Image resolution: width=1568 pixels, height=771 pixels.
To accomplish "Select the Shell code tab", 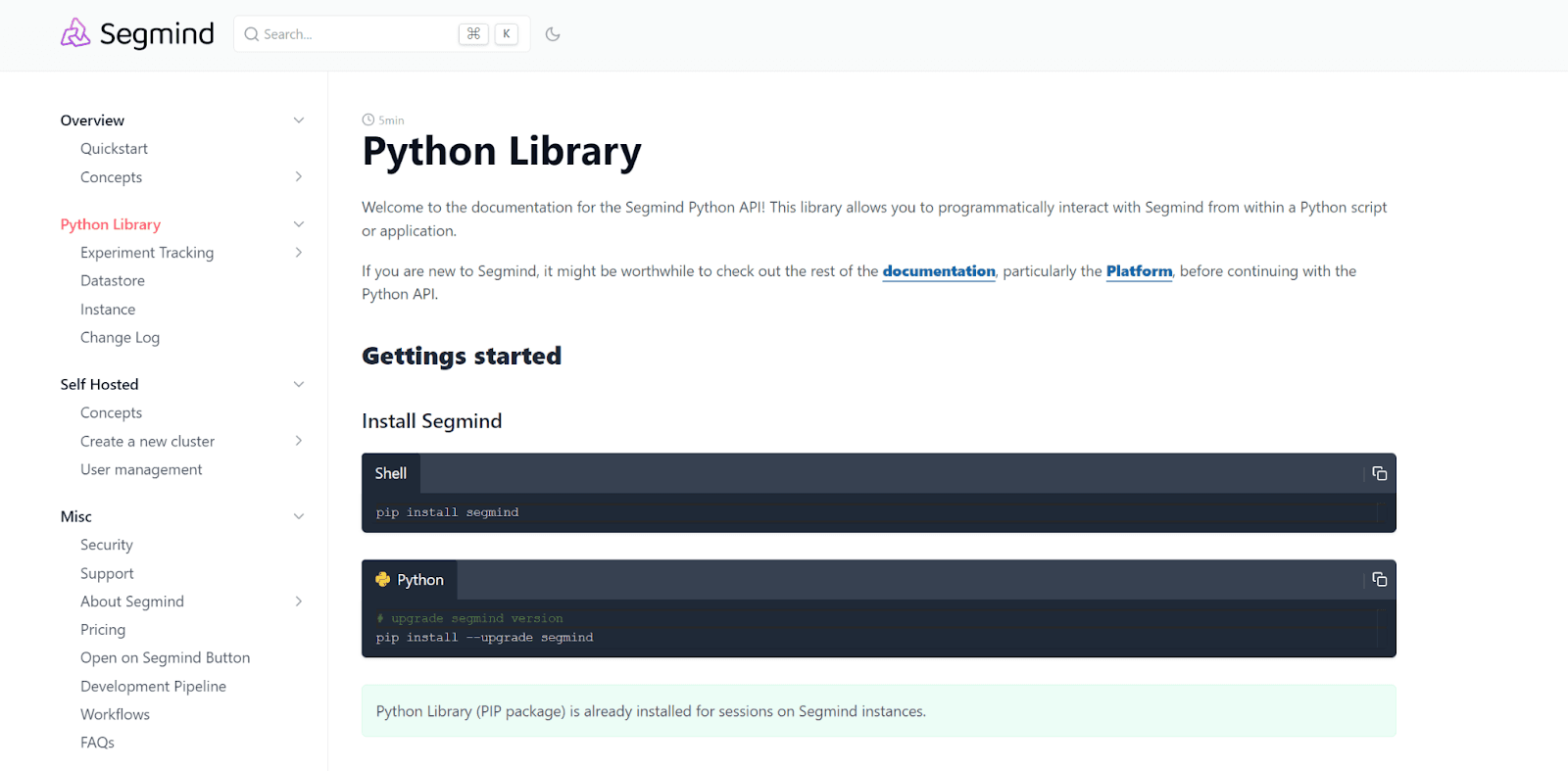I will click(x=390, y=473).
